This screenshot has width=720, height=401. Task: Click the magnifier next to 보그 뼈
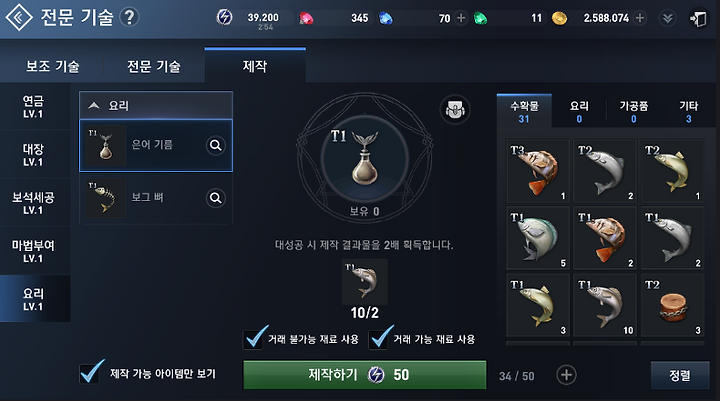215,198
